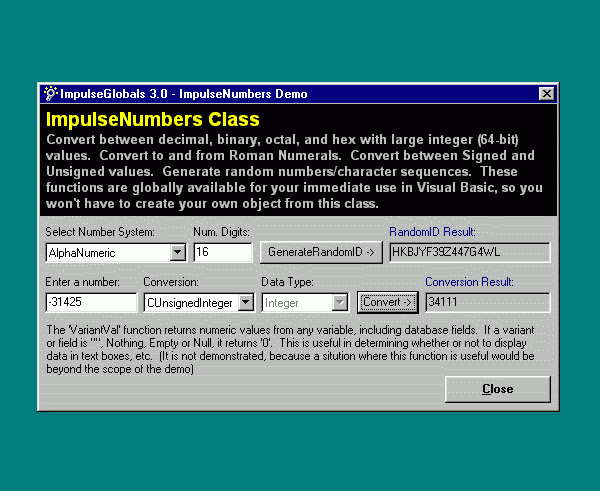Click the Num. Digits input field

[223, 252]
